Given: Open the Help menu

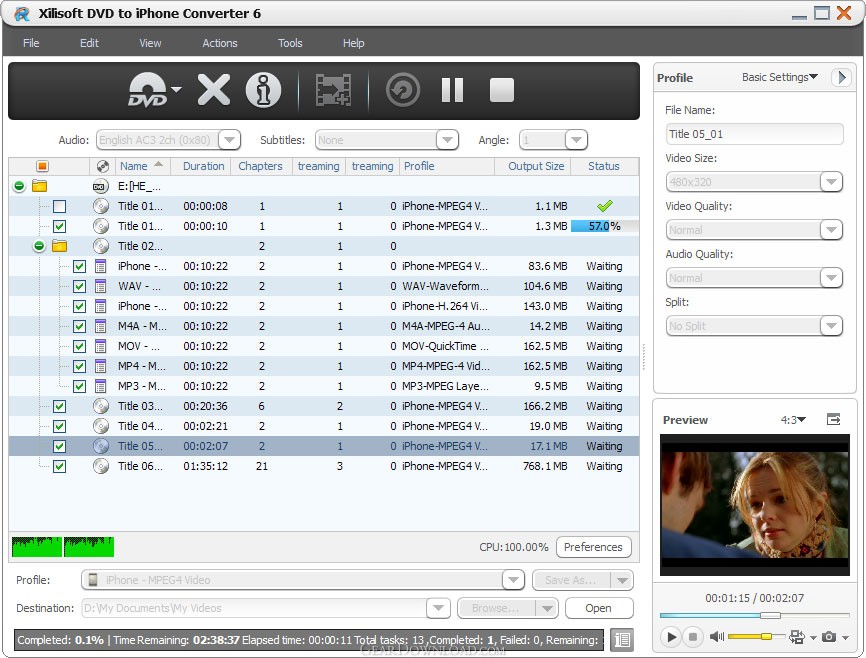Looking at the screenshot, I should click(x=353, y=43).
